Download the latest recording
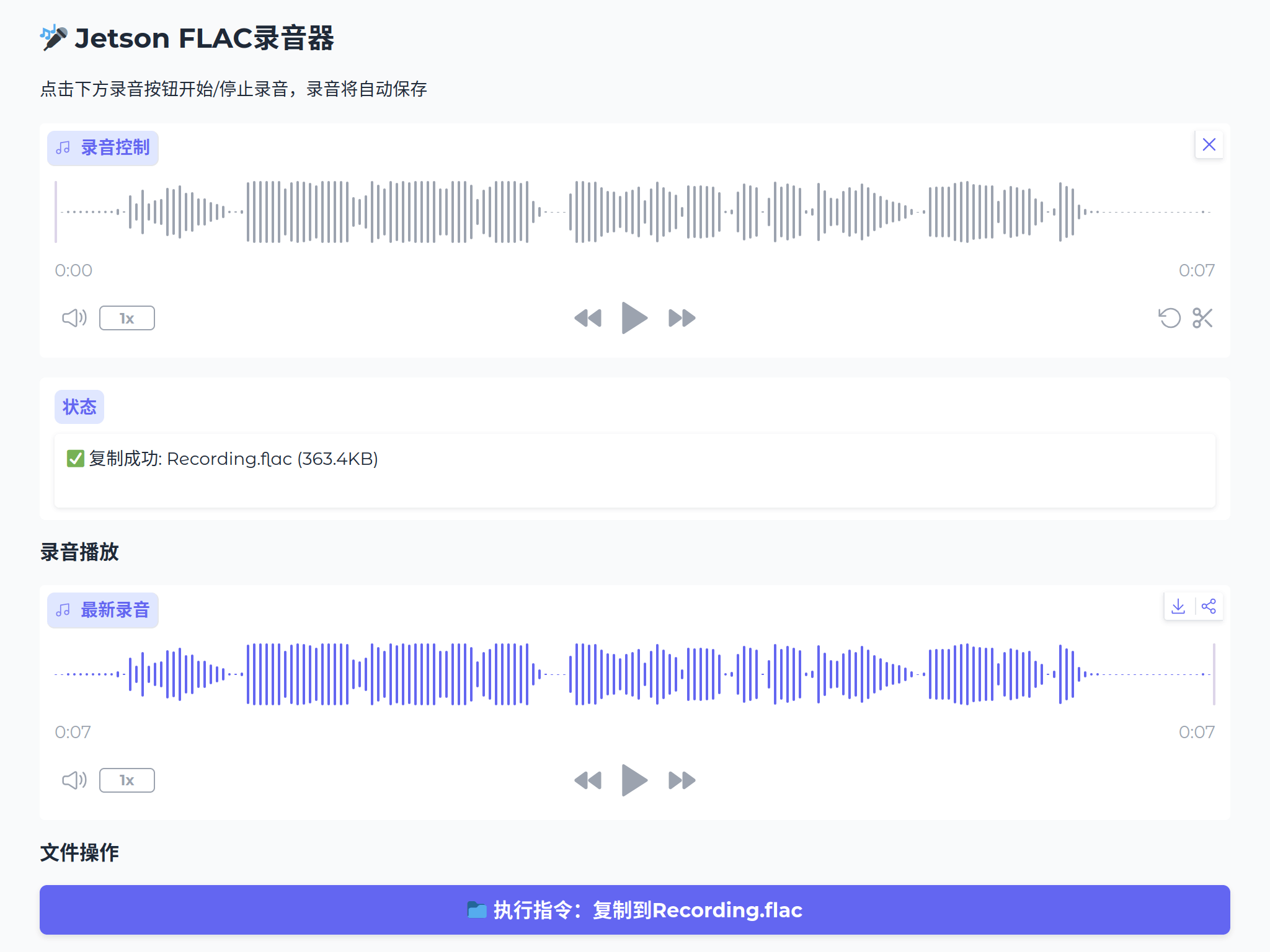Image resolution: width=1270 pixels, height=952 pixels. 1178,606
